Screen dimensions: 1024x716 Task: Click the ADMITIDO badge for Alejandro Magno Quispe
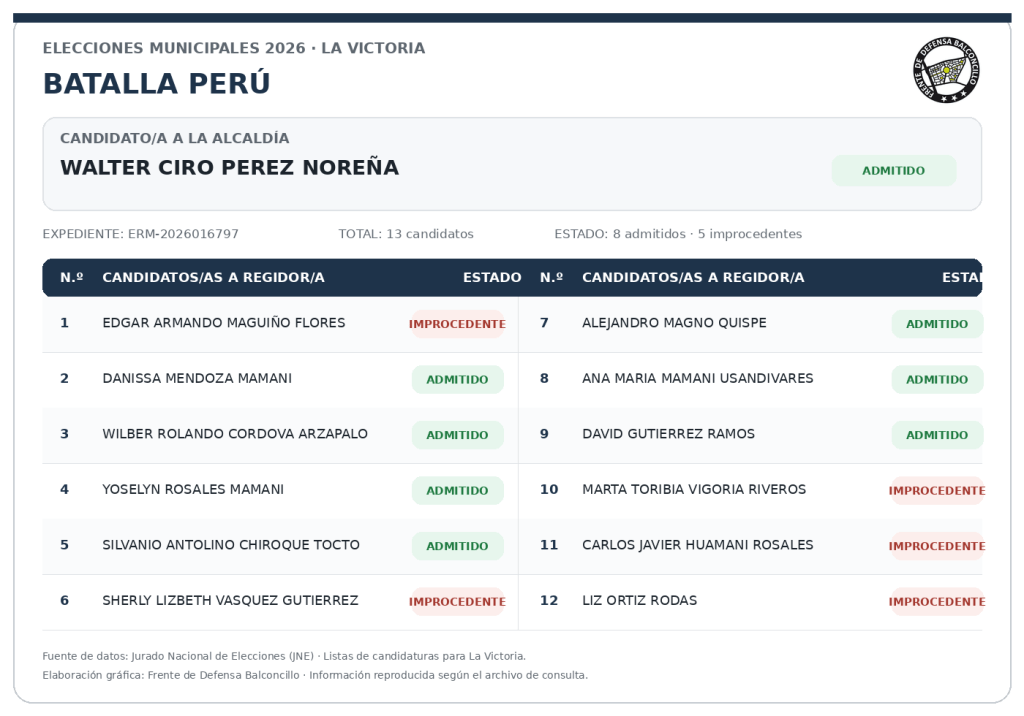[x=936, y=324]
